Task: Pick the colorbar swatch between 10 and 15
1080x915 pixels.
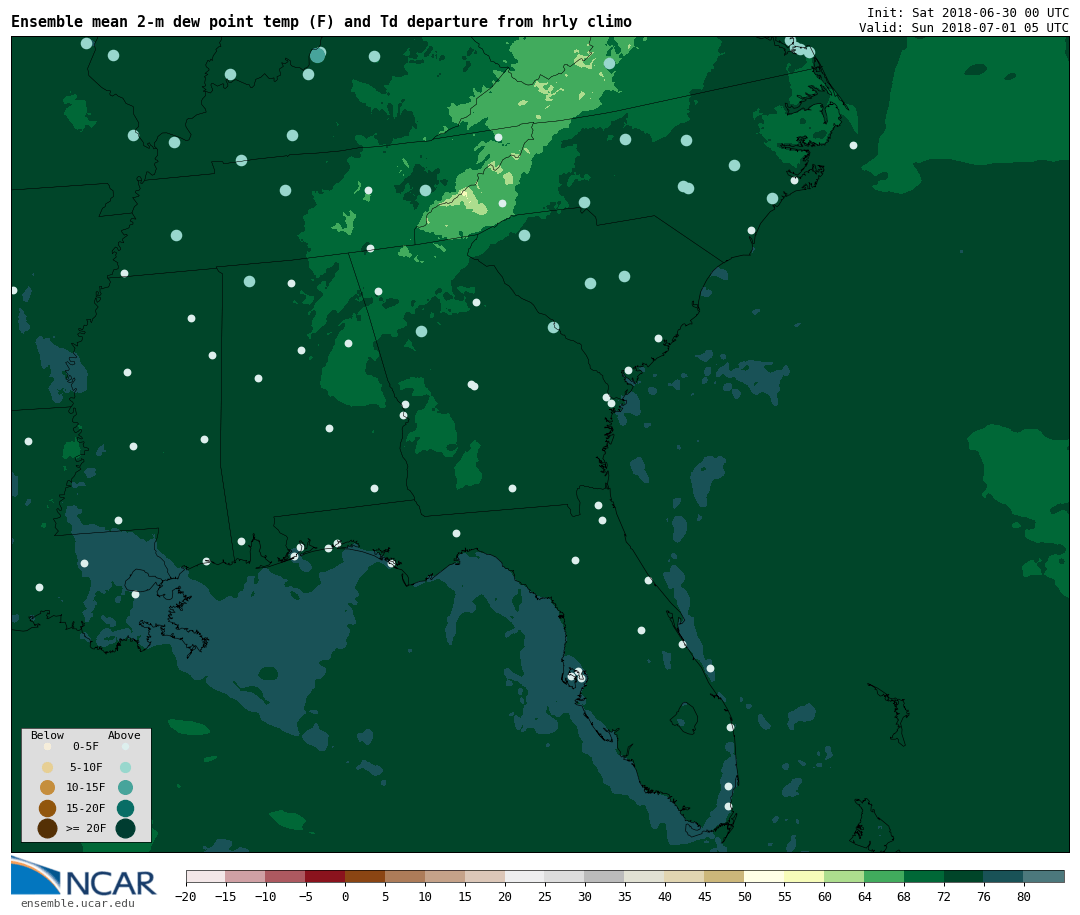Action: [x=445, y=876]
